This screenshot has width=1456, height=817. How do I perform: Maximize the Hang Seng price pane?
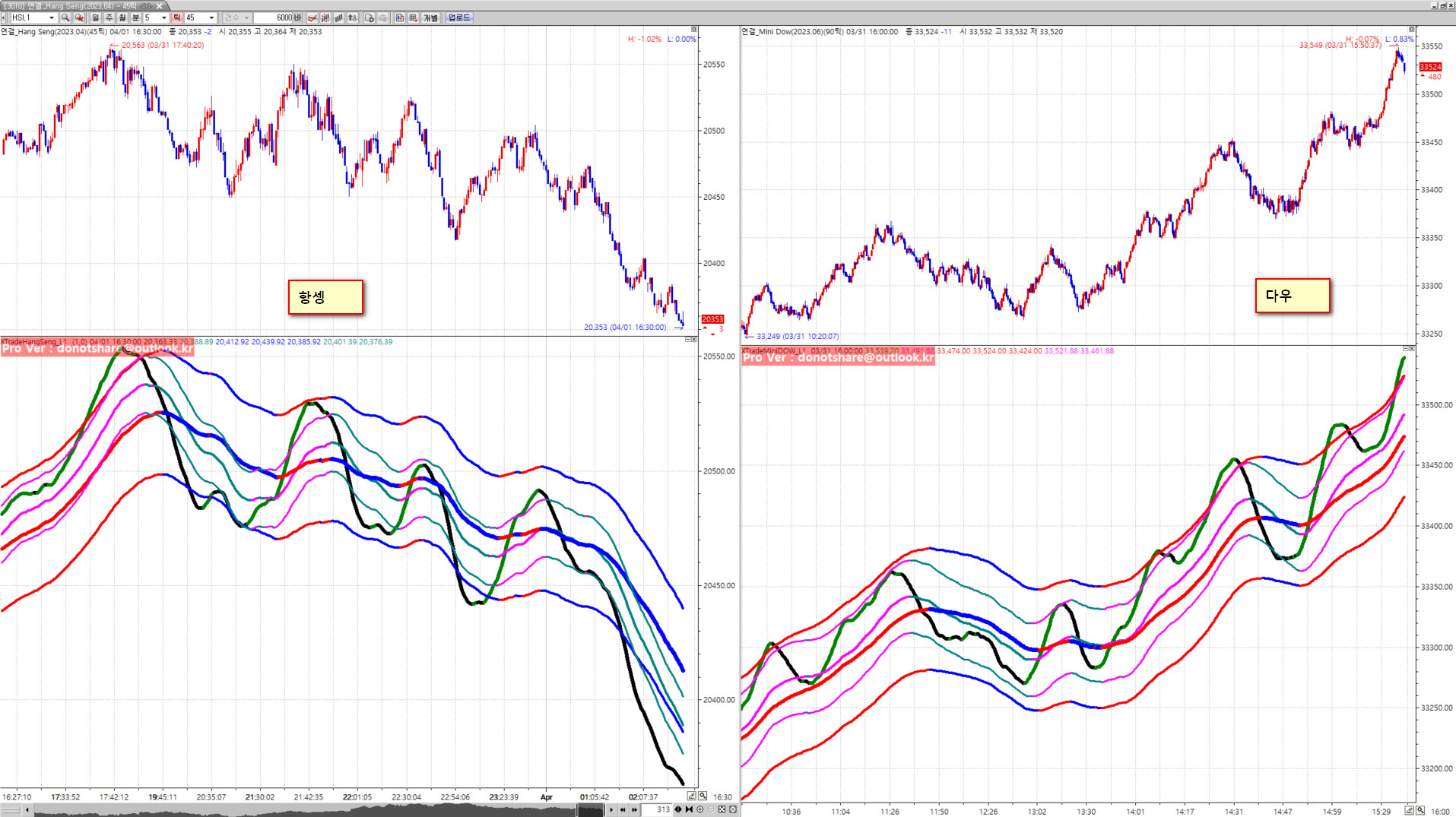point(693,30)
